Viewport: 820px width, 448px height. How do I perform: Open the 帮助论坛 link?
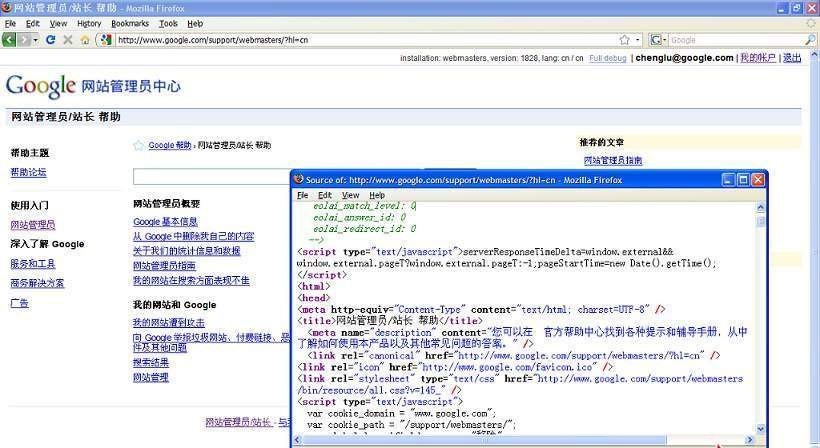(28, 172)
